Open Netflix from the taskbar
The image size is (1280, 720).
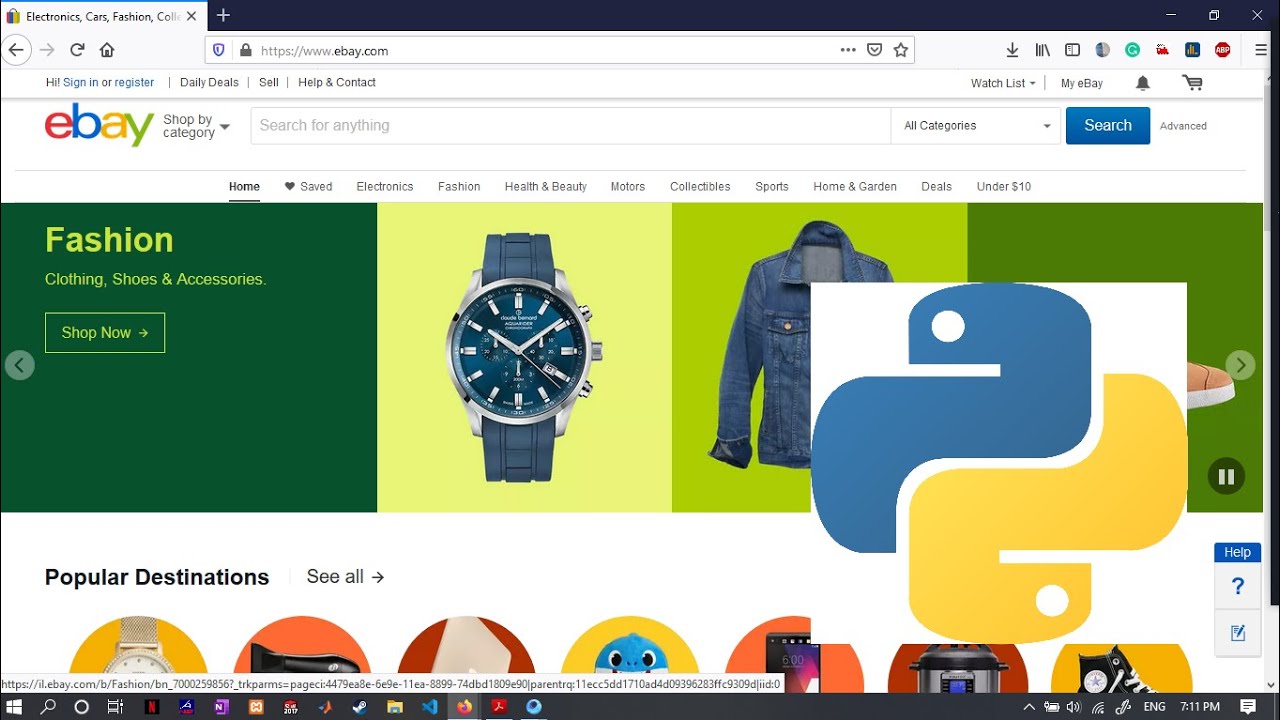[x=151, y=706]
